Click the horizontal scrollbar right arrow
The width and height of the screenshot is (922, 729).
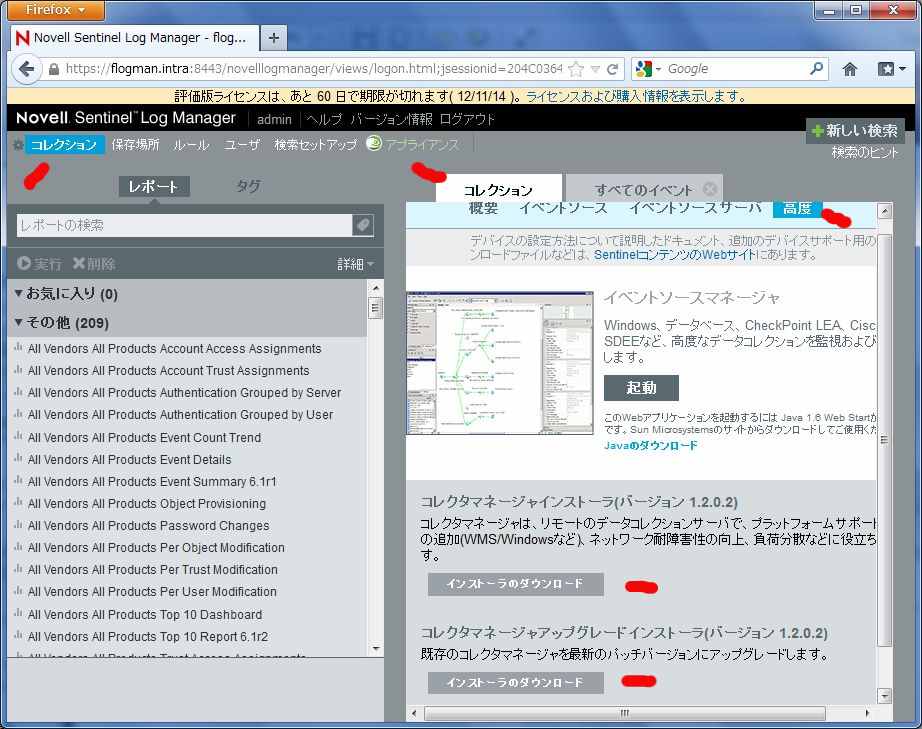(x=867, y=713)
